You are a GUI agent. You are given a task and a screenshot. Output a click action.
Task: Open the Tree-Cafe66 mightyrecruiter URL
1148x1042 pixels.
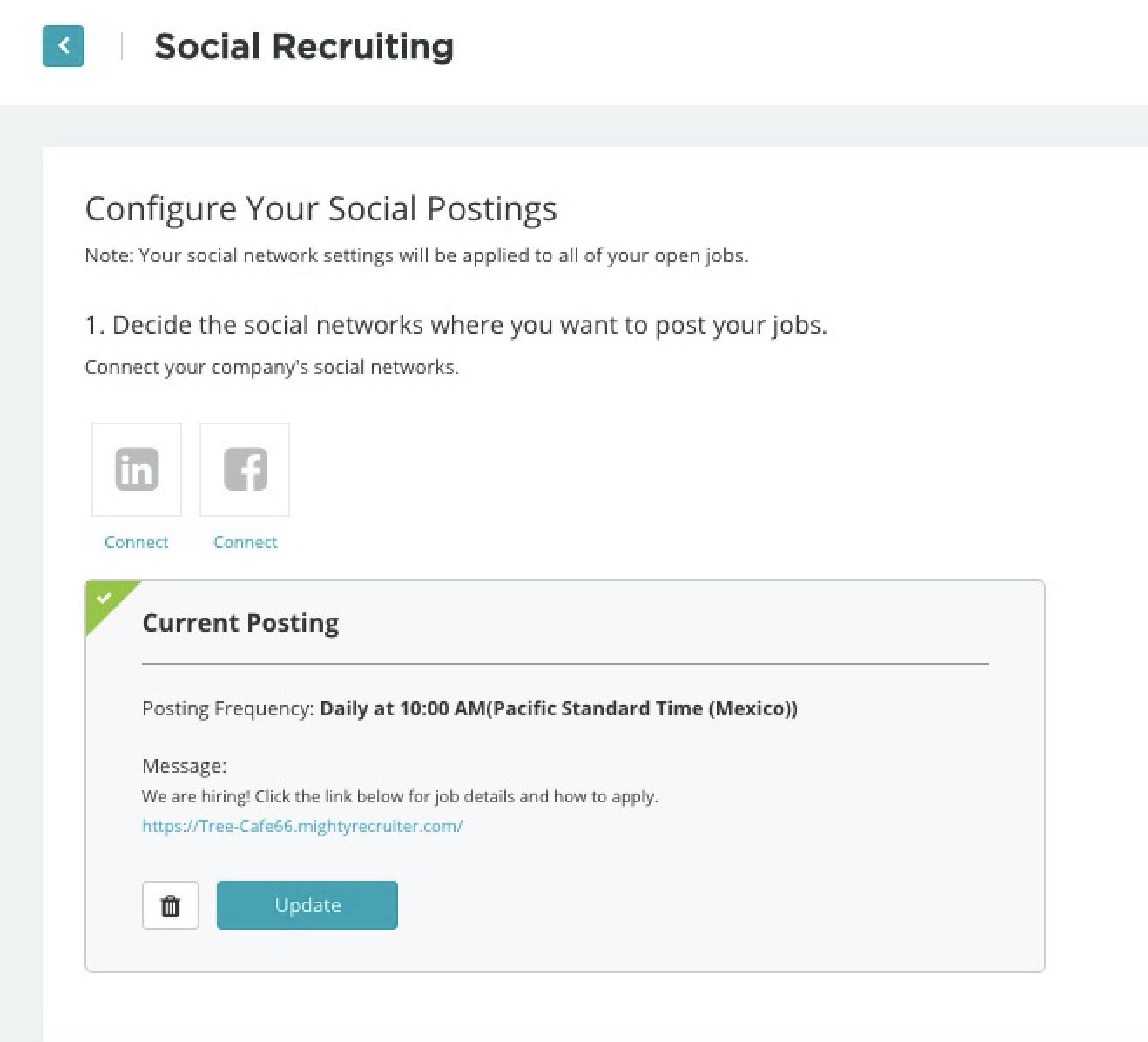tap(302, 826)
